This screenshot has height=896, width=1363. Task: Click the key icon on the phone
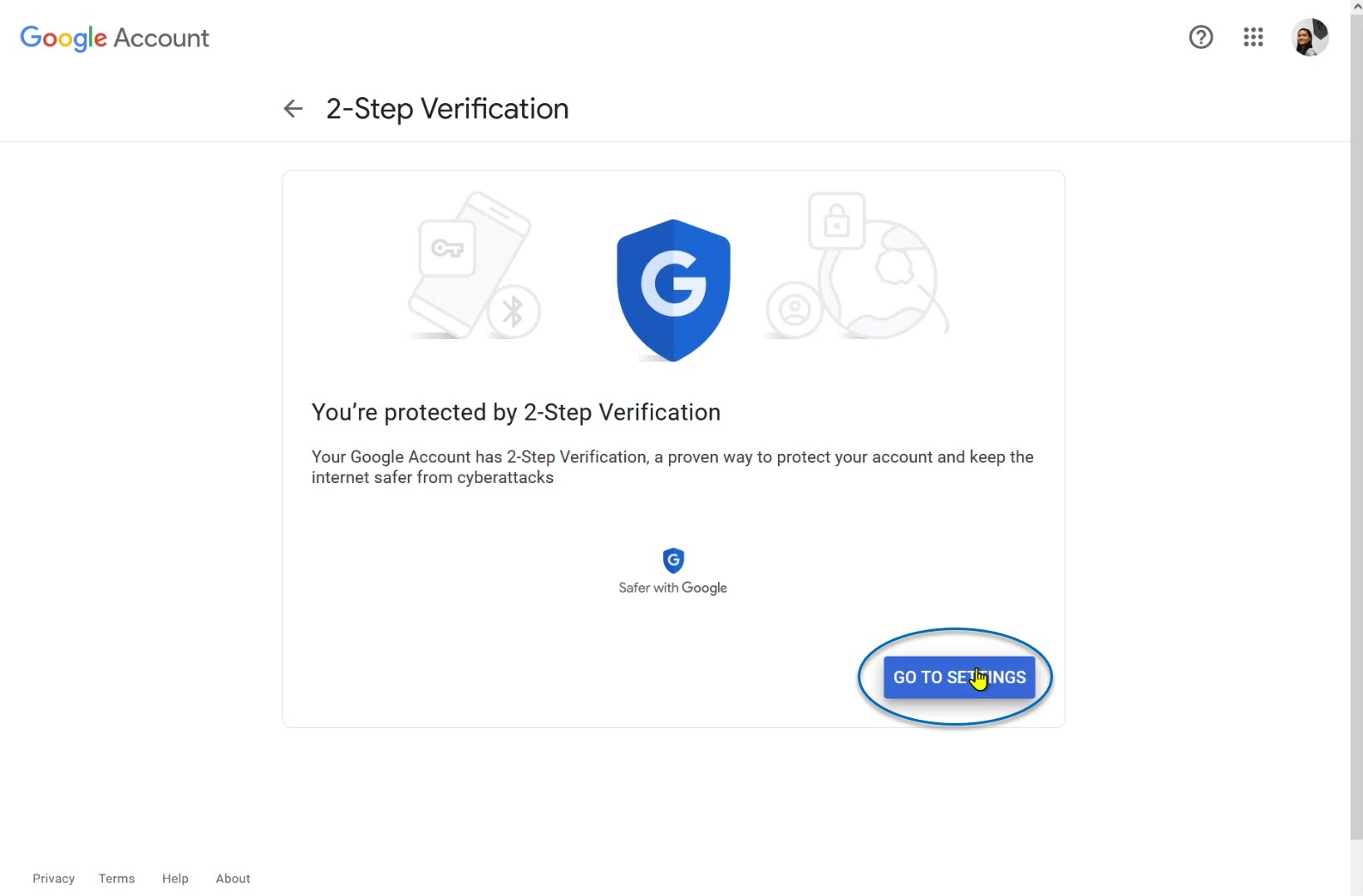pyautogui.click(x=447, y=249)
